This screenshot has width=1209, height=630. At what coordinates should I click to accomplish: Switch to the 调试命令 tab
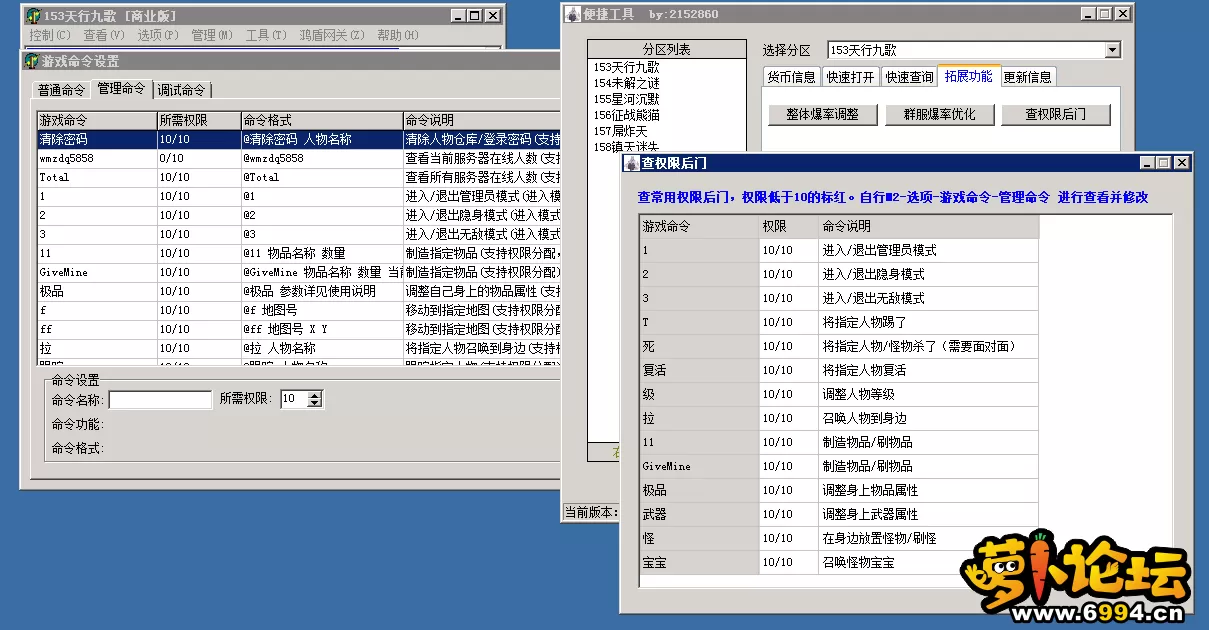182,90
